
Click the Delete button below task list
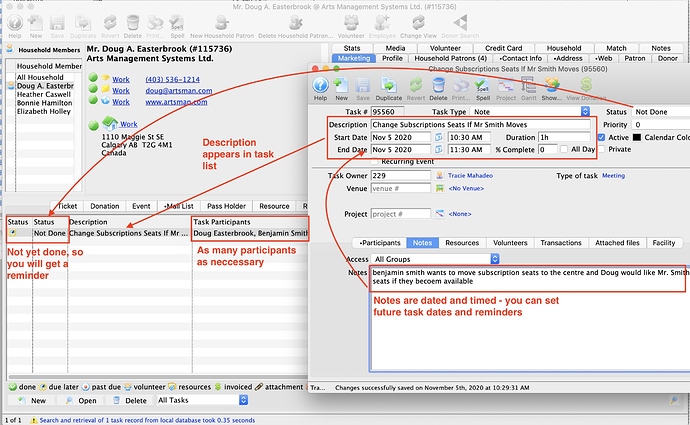(x=130, y=400)
